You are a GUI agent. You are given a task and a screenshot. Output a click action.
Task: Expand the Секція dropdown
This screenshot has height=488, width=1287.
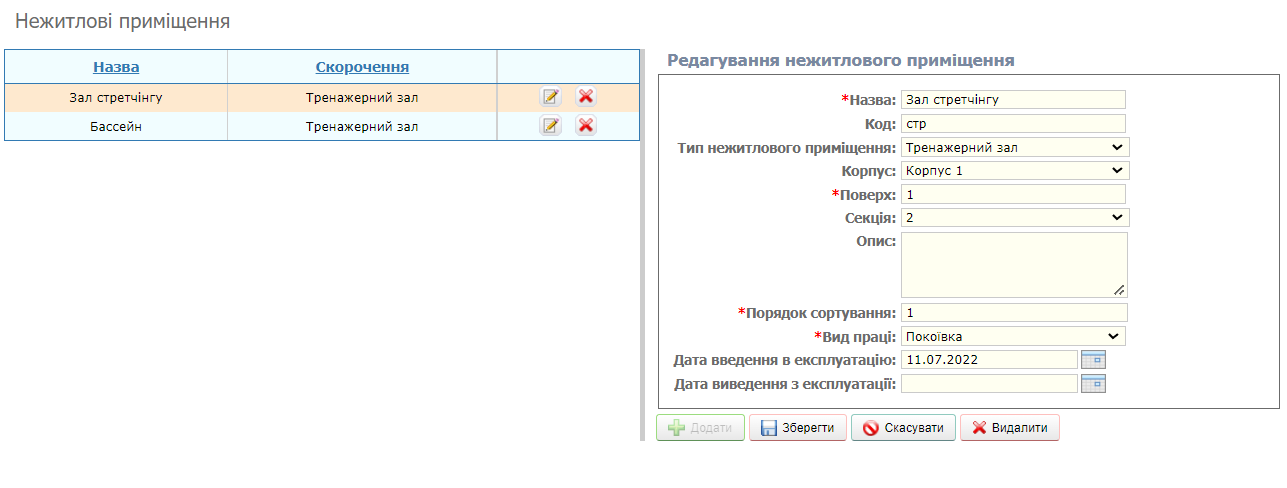[x=1014, y=218]
